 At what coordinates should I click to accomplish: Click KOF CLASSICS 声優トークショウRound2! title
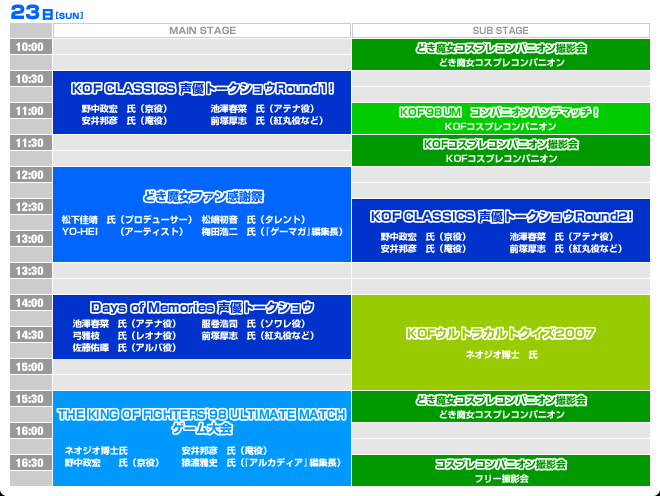(x=501, y=216)
